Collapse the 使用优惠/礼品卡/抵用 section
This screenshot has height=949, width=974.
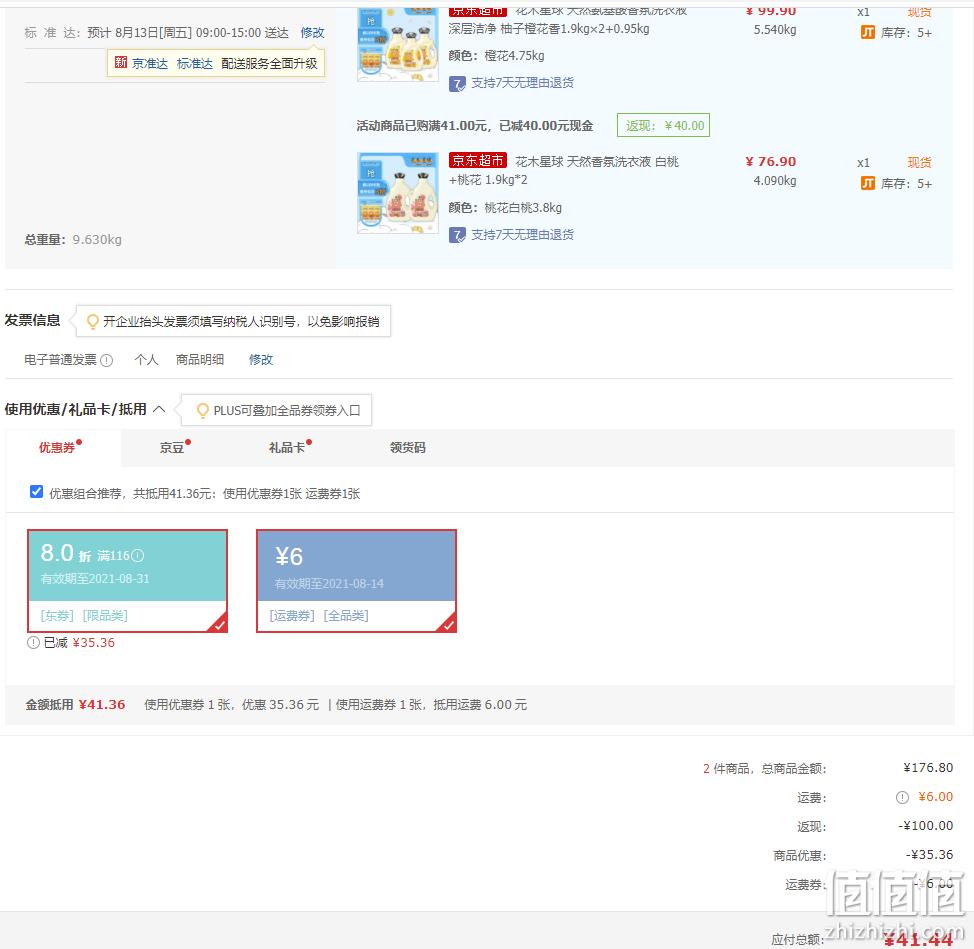pyautogui.click(x=159, y=409)
